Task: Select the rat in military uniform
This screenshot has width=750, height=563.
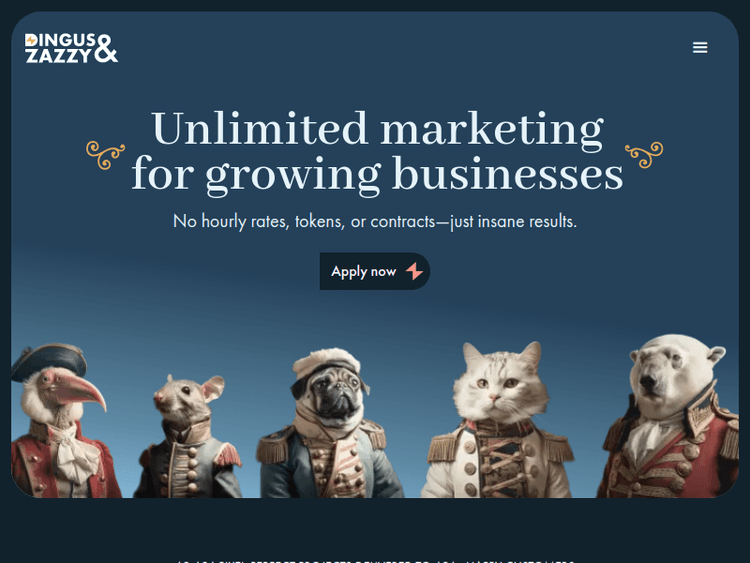Action: click(x=189, y=436)
